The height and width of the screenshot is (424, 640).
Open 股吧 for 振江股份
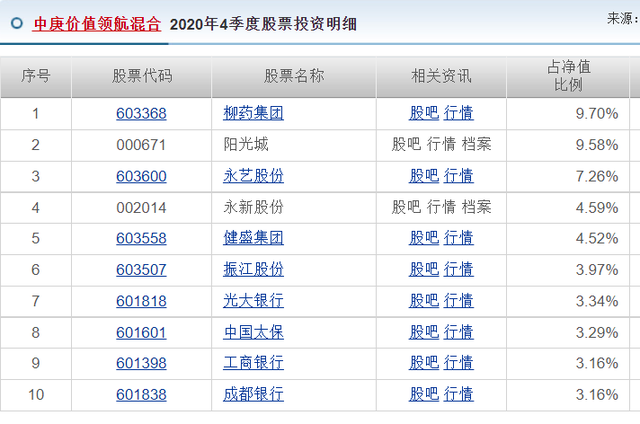pos(424,269)
